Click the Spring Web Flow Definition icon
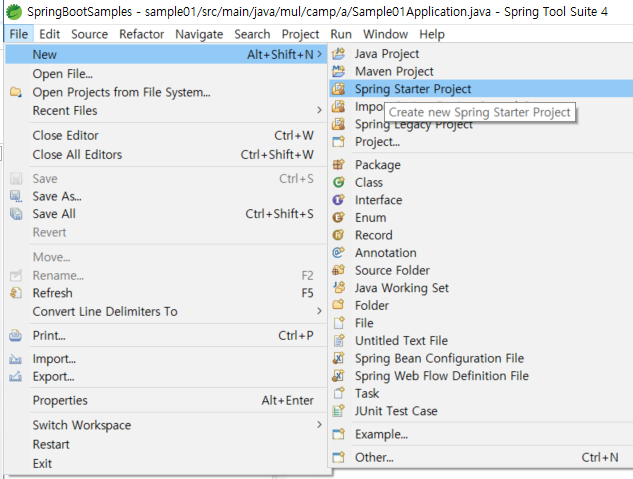Image resolution: width=633 pixels, height=479 pixels. pos(338,376)
